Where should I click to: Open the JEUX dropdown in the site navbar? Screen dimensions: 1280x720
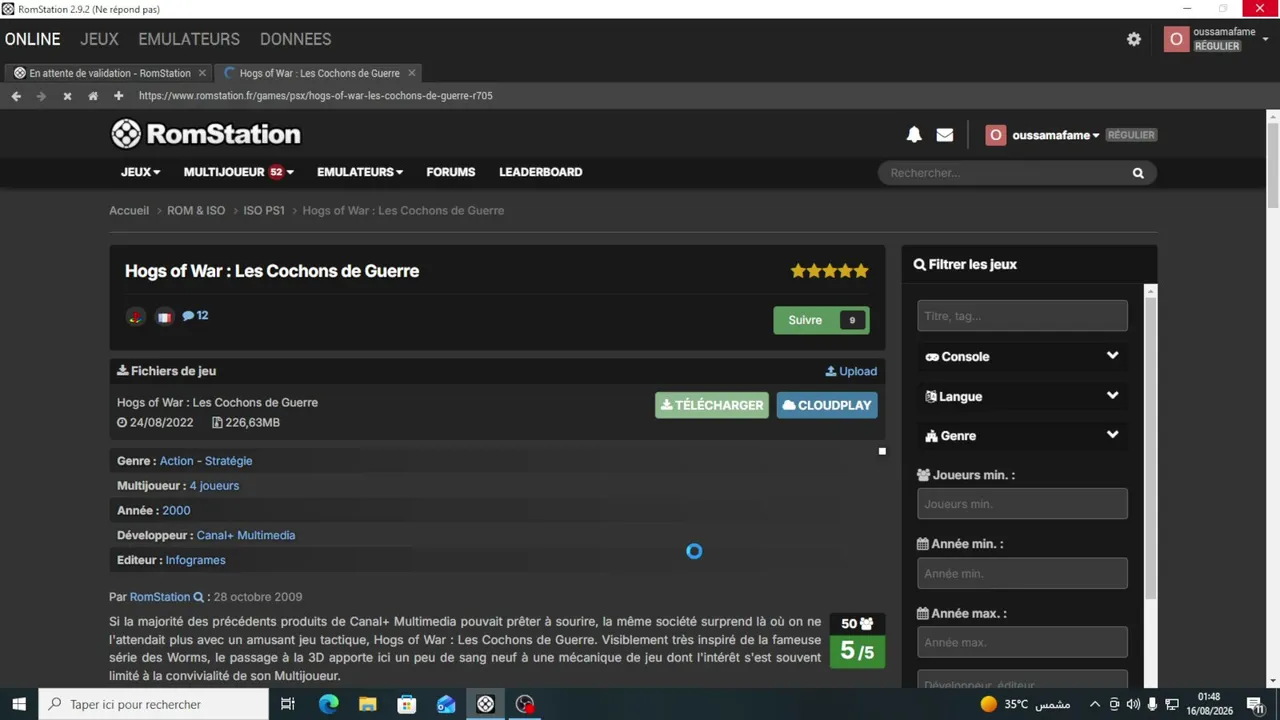pyautogui.click(x=140, y=172)
